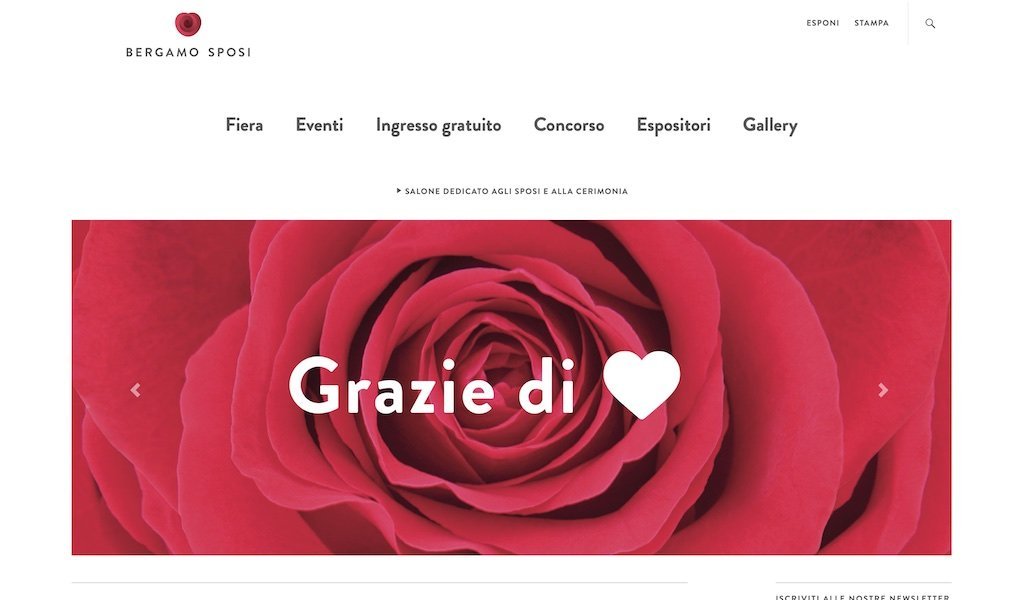This screenshot has height=600, width=1024.
Task: Open the Esponi link
Action: point(823,23)
